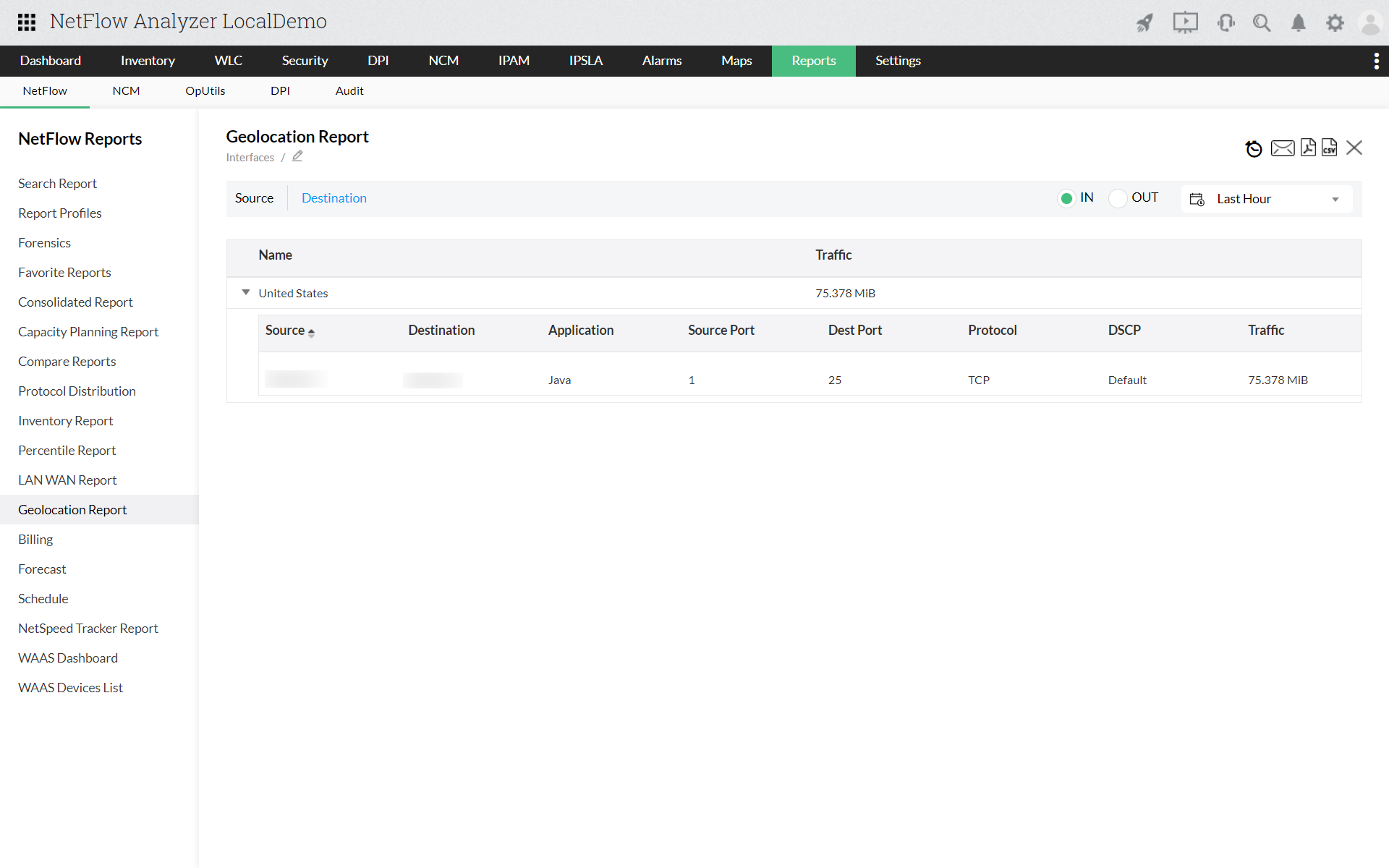Open global search using magnifier icon
Screen dimensions: 1389x868
click(x=1262, y=22)
